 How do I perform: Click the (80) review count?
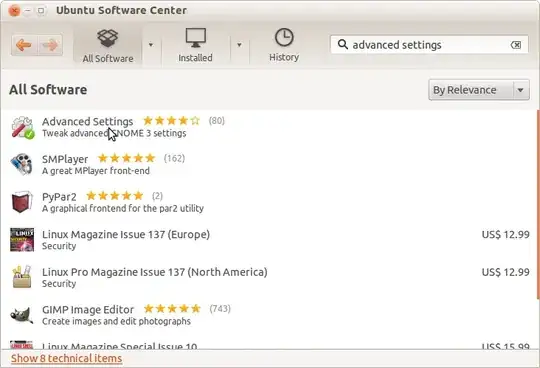pos(217,120)
